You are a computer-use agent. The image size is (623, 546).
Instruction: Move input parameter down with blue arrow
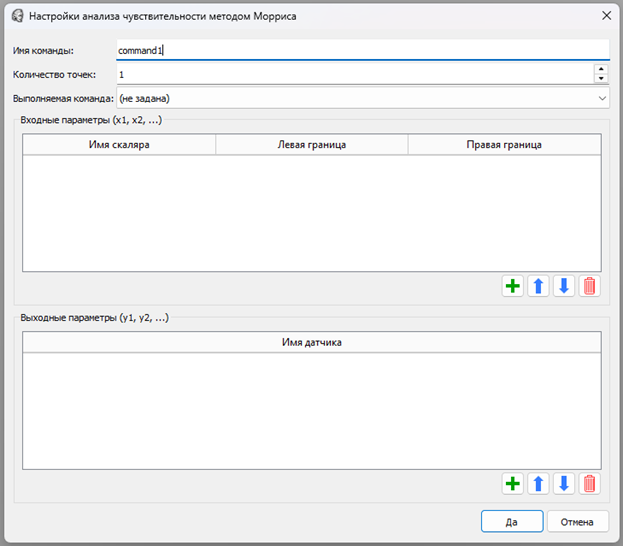coord(564,287)
